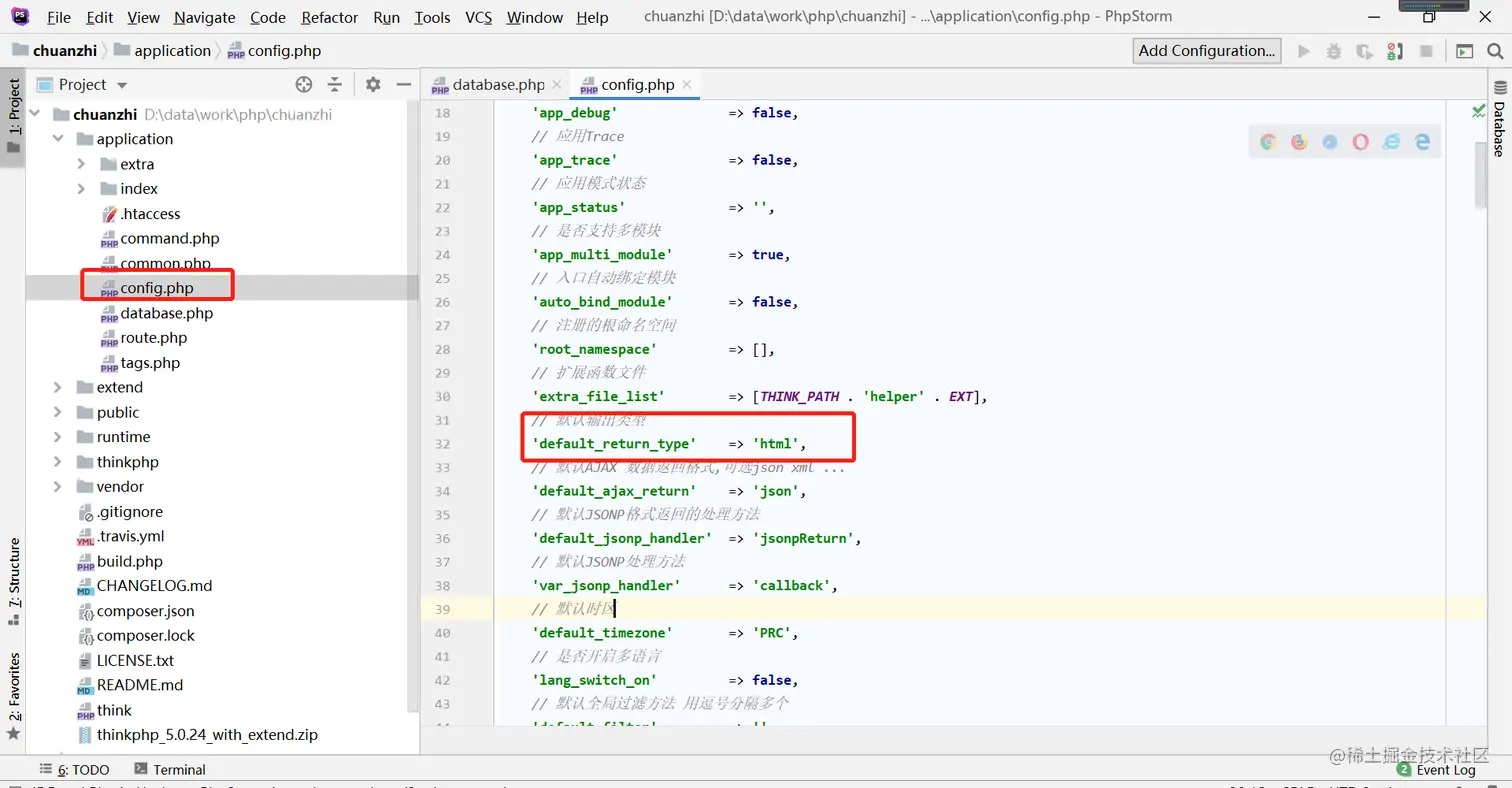
Task: Click 'app_multi_module' key in editor
Action: tap(602, 255)
